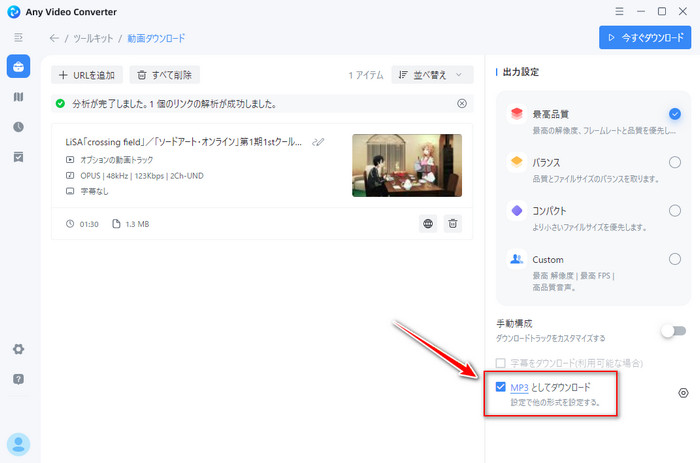Go back with the breadcrumb arrow

click(x=54, y=38)
